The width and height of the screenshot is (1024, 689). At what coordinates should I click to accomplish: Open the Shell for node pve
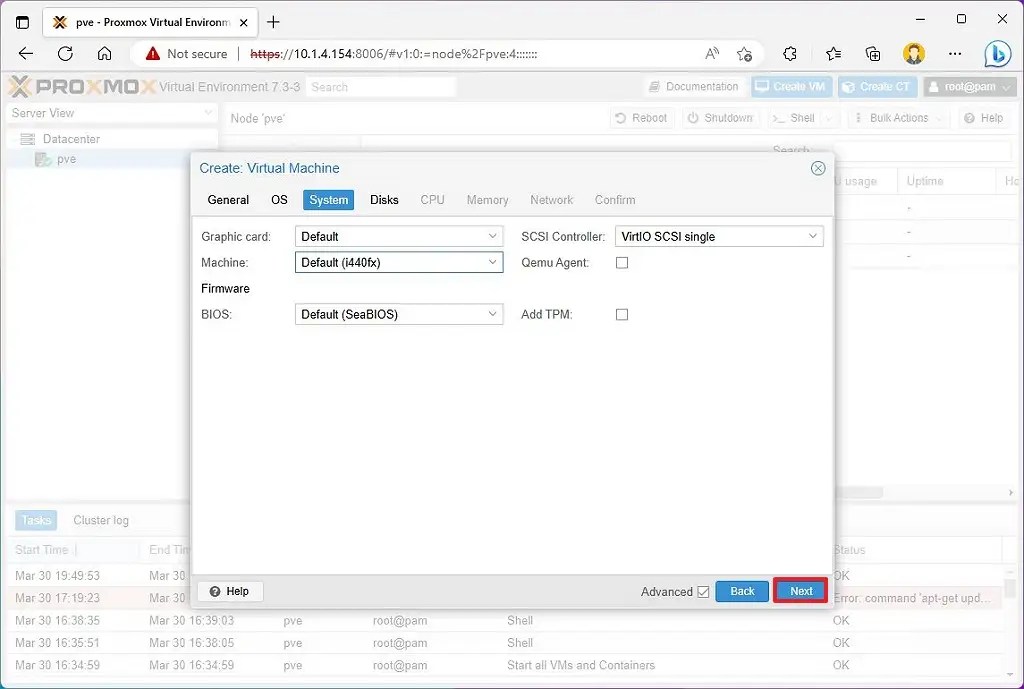click(x=797, y=117)
